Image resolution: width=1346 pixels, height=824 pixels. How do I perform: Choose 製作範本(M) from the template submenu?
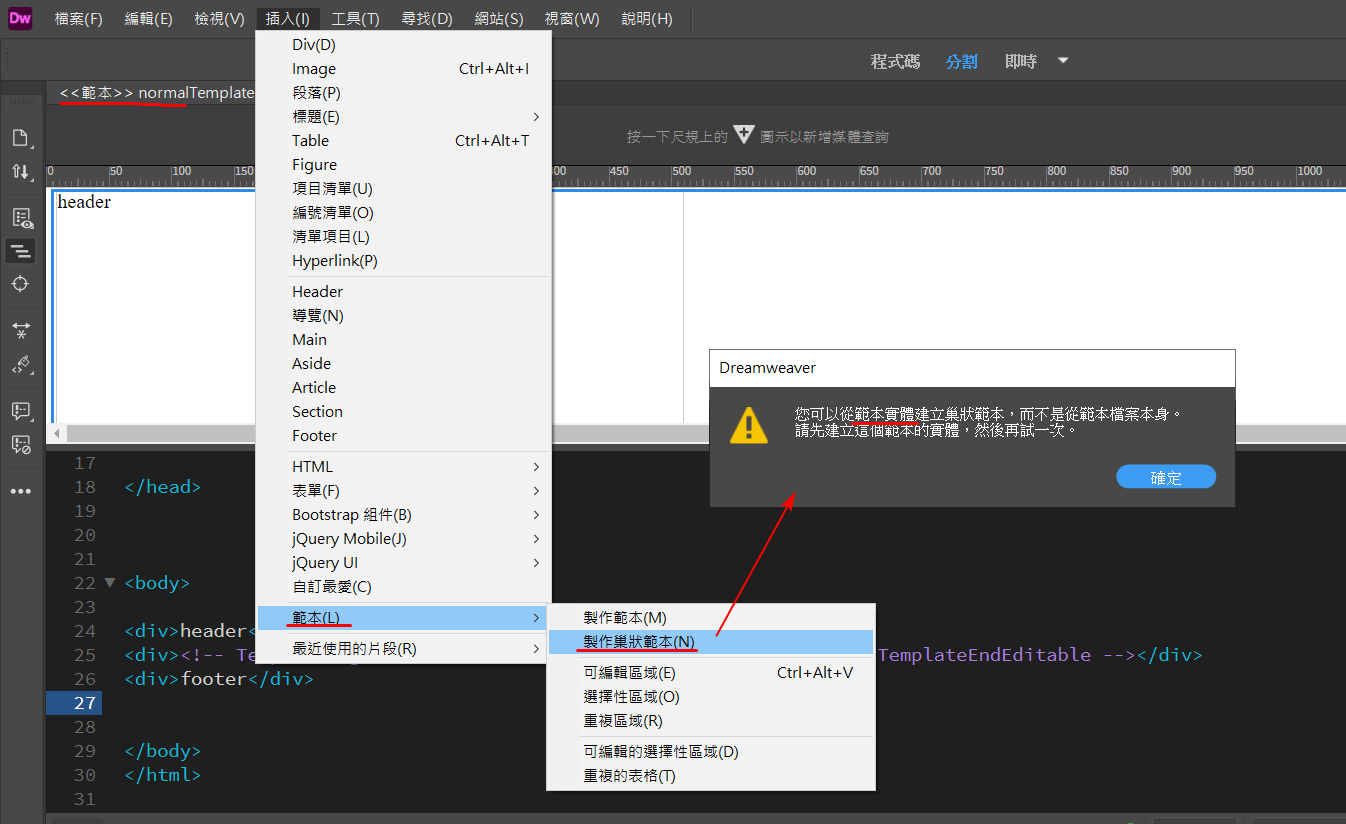coord(625,617)
